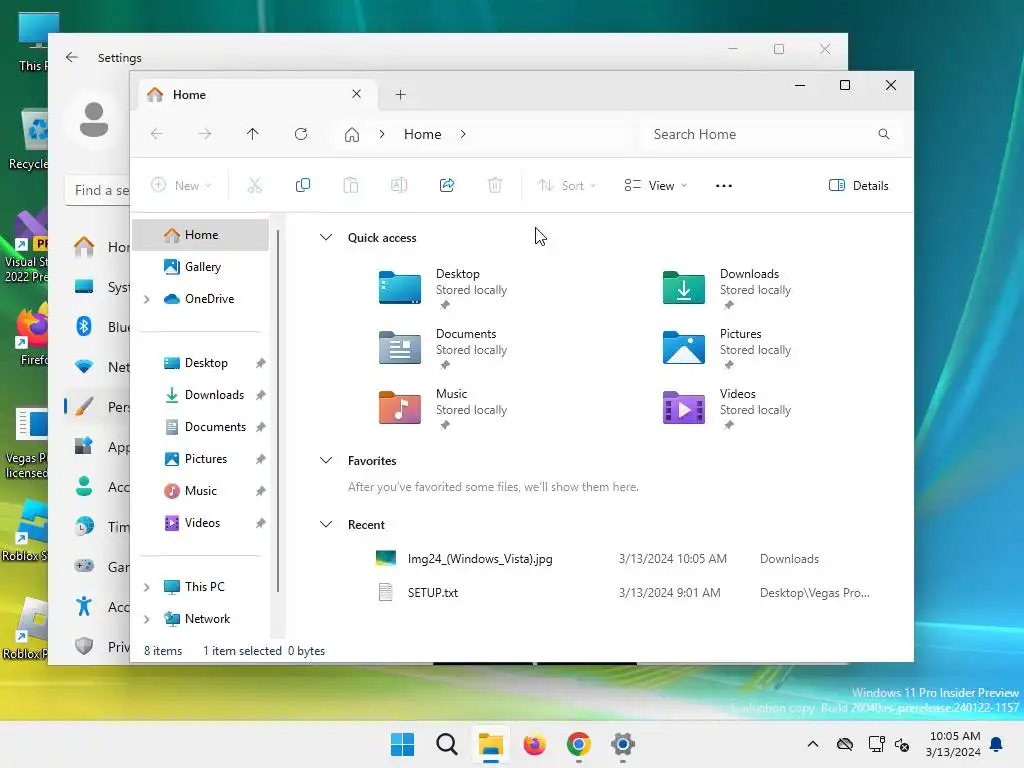Select Personalization brush item in Settings
The height and width of the screenshot is (768, 1024).
tap(96, 407)
